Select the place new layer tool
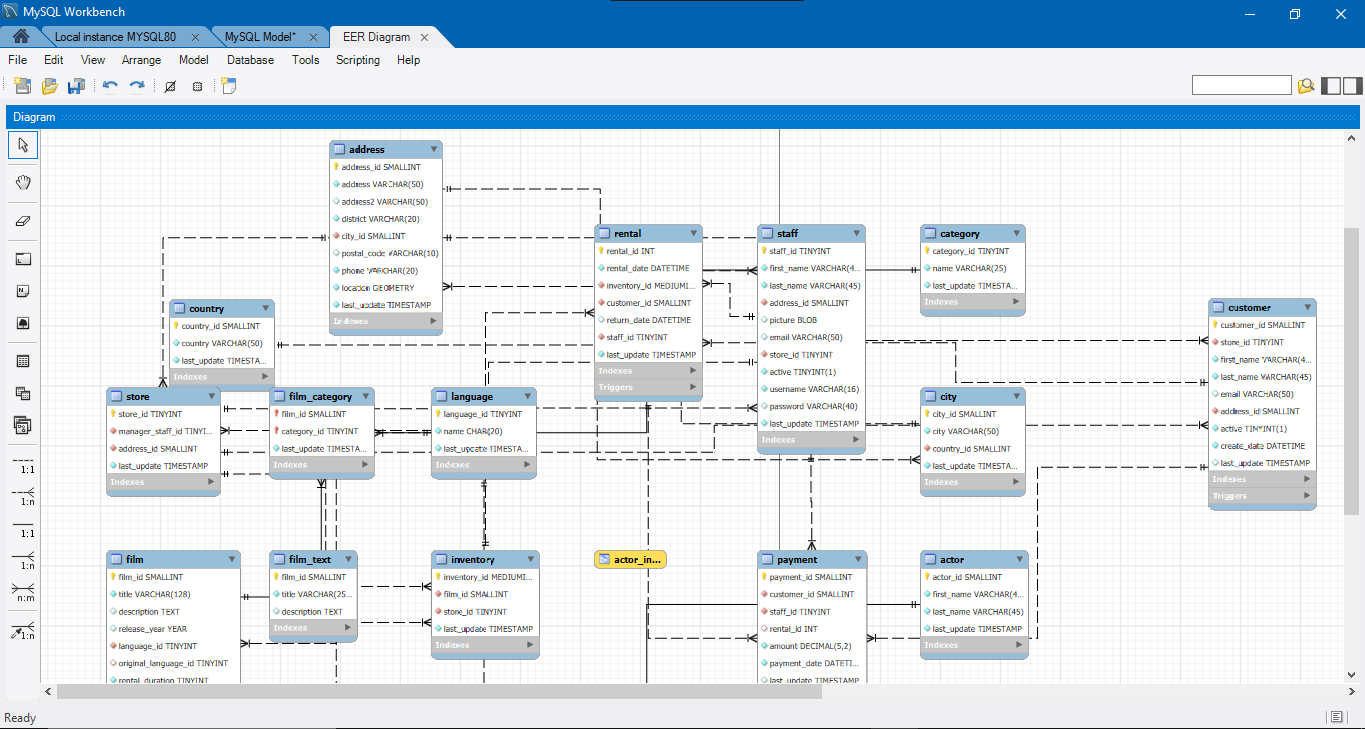This screenshot has height=729, width=1365. [23, 259]
